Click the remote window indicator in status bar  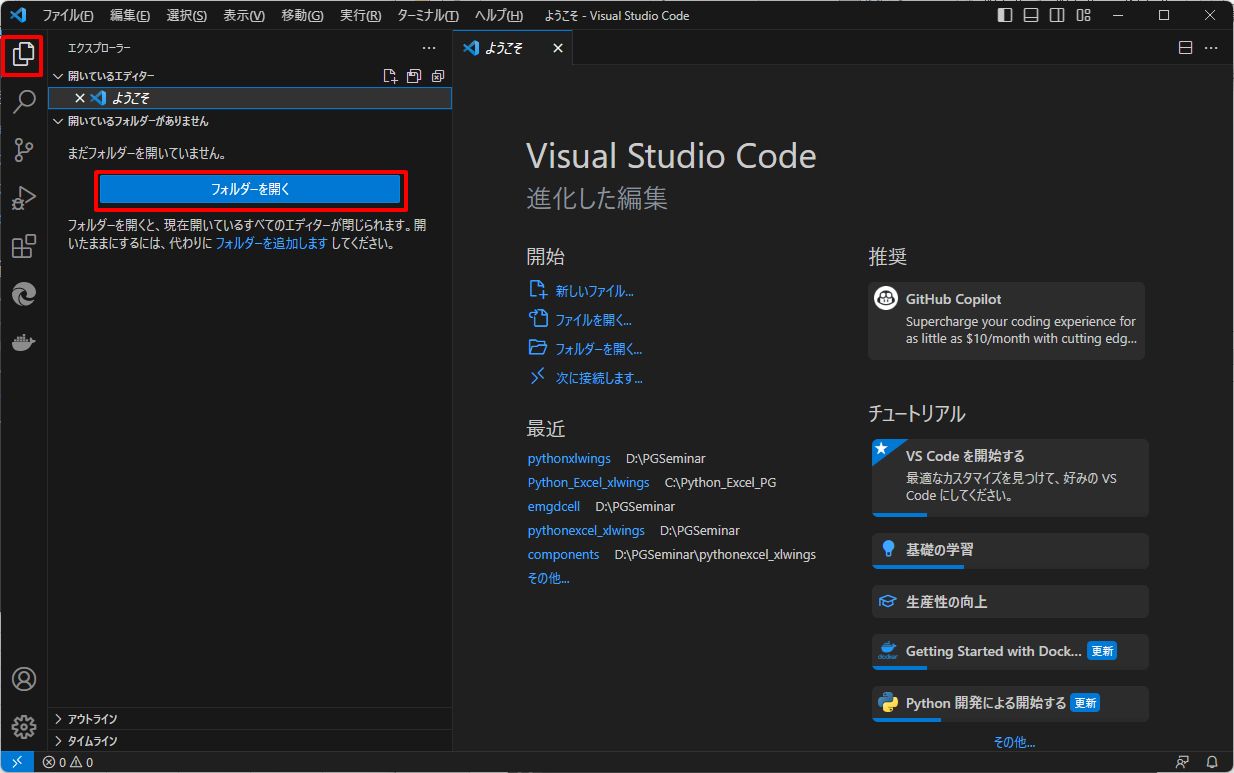17,762
